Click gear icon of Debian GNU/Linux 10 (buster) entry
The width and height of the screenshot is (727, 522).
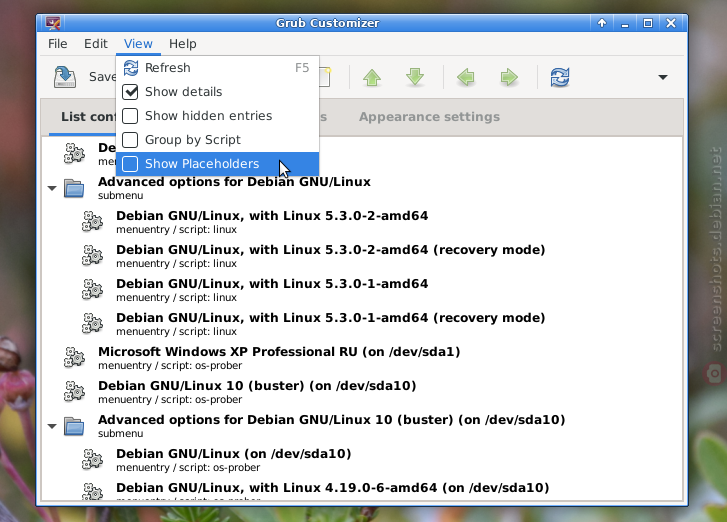(x=74, y=392)
